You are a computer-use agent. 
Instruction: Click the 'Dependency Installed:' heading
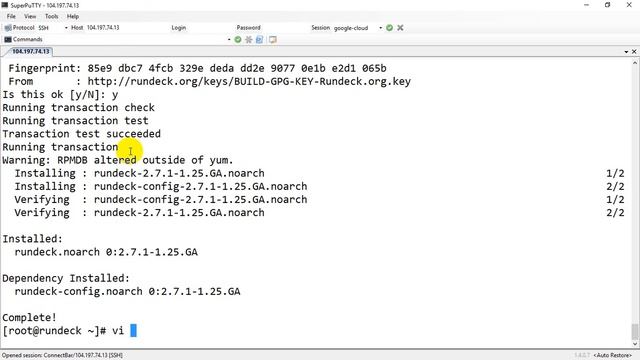point(66,278)
